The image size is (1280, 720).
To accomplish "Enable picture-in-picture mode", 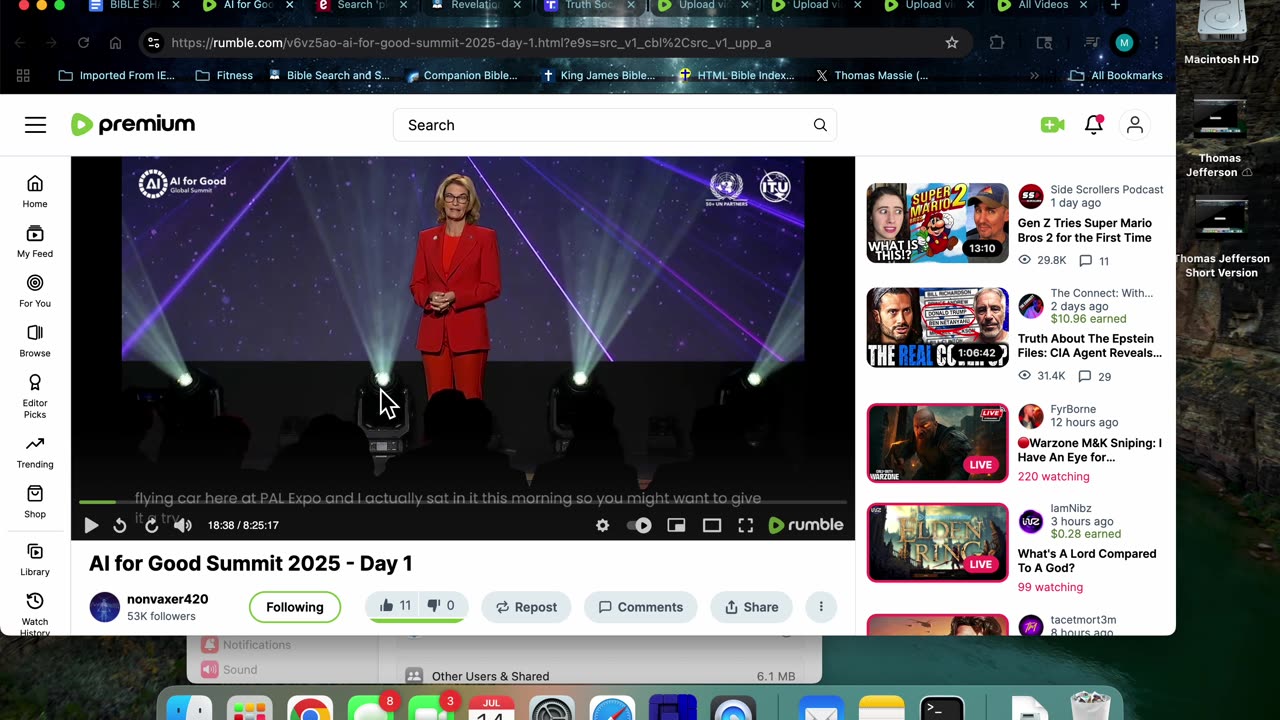I will (x=676, y=525).
